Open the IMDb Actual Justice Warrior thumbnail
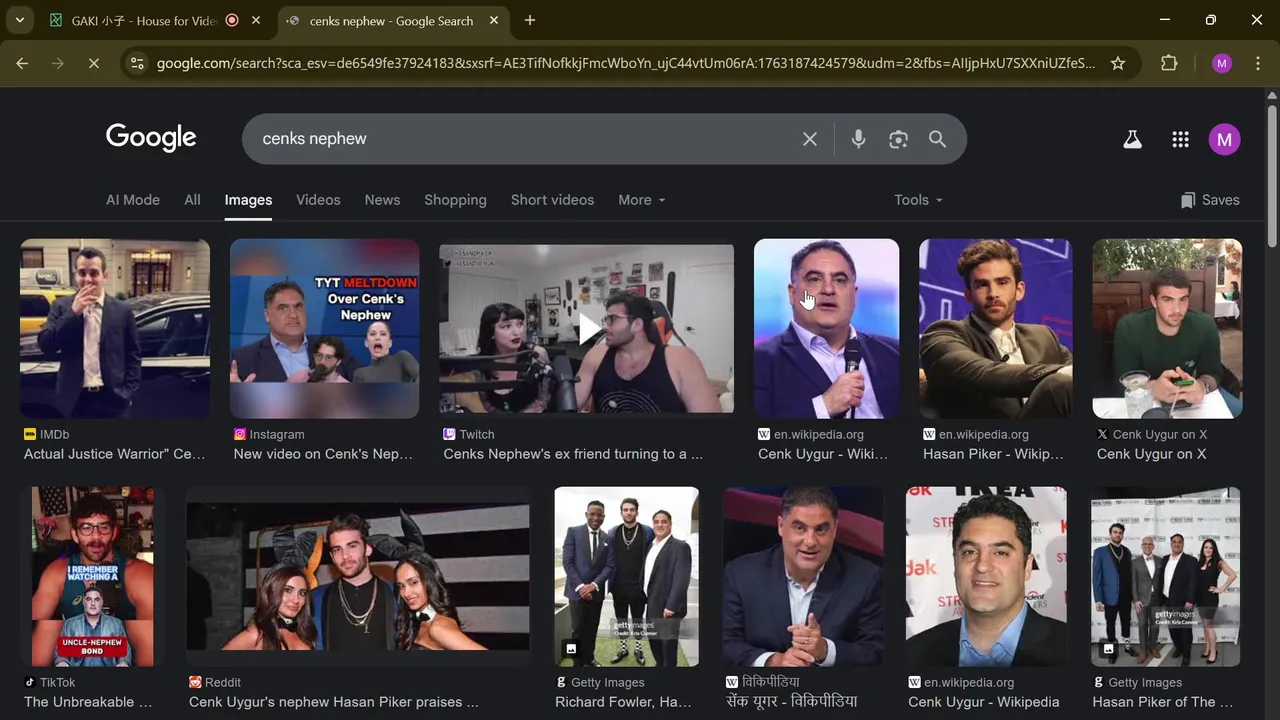1280x720 pixels. pos(115,328)
